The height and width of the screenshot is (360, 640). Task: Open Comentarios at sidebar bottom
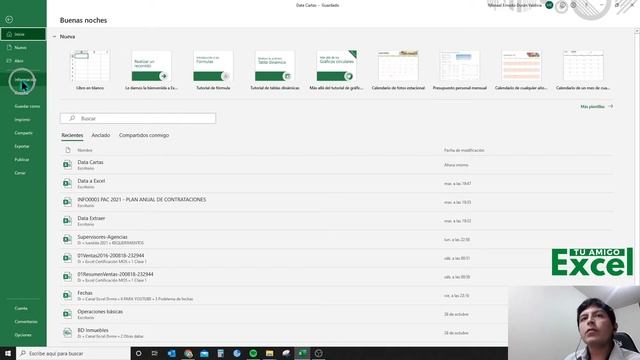click(26, 322)
